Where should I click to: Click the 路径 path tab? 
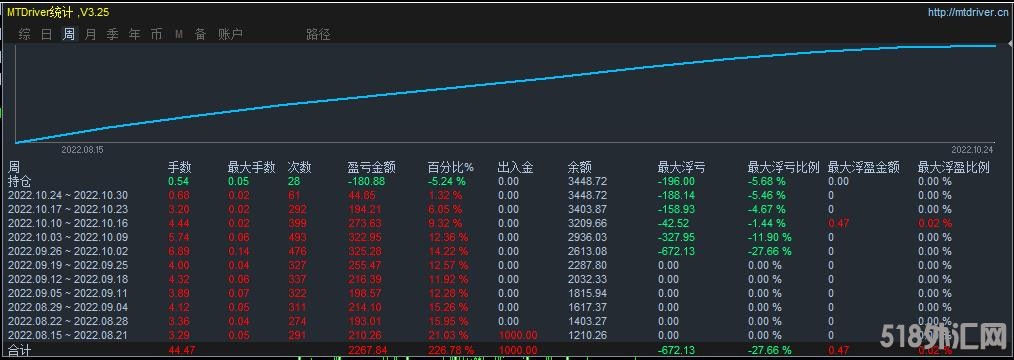pyautogui.click(x=318, y=35)
